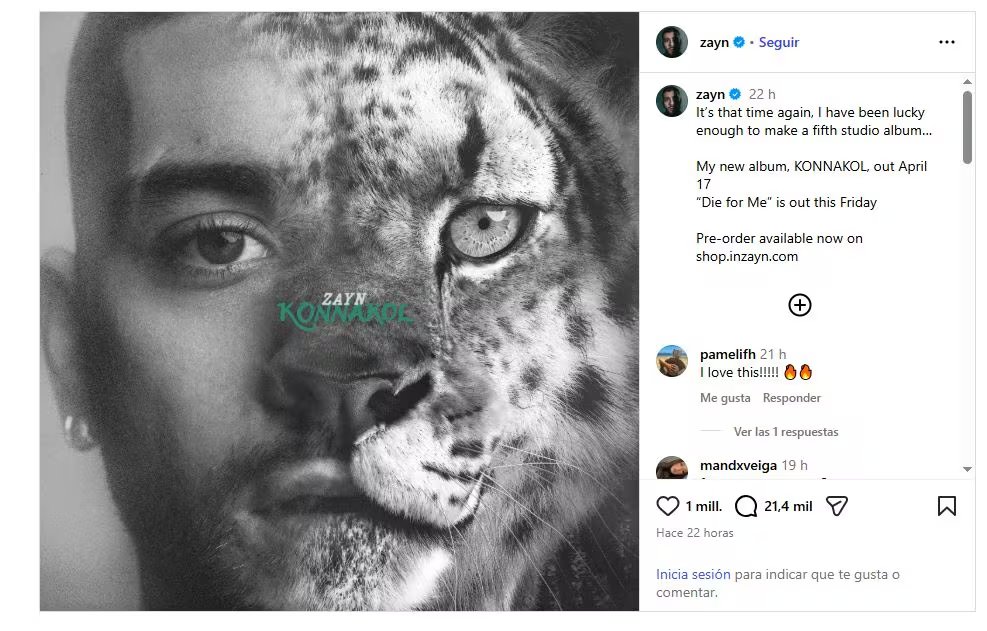Click the plus circle icon below the caption
This screenshot has height=631, width=987.
(799, 304)
